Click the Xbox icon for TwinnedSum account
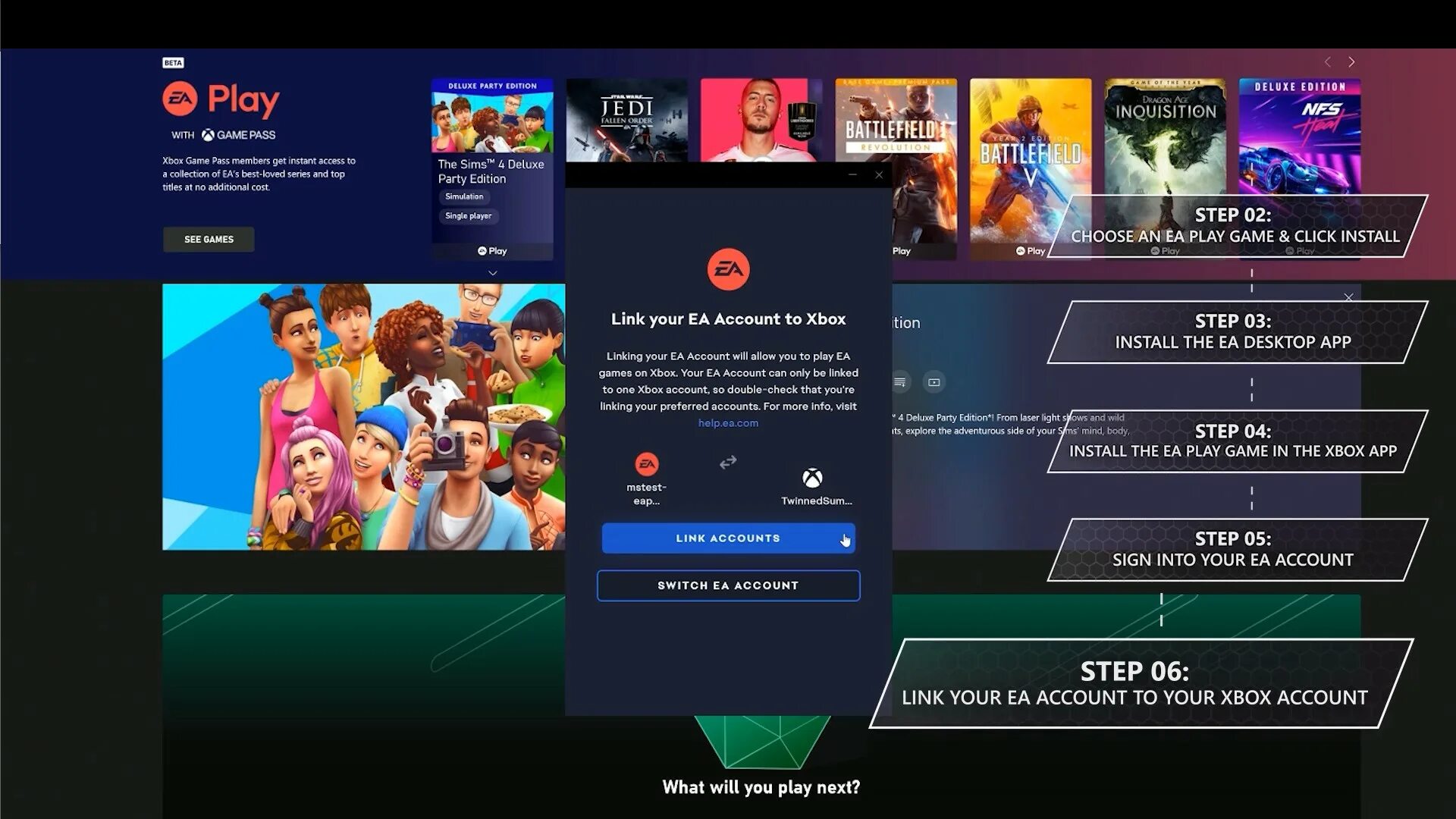The height and width of the screenshot is (819, 1456). pos(812,478)
